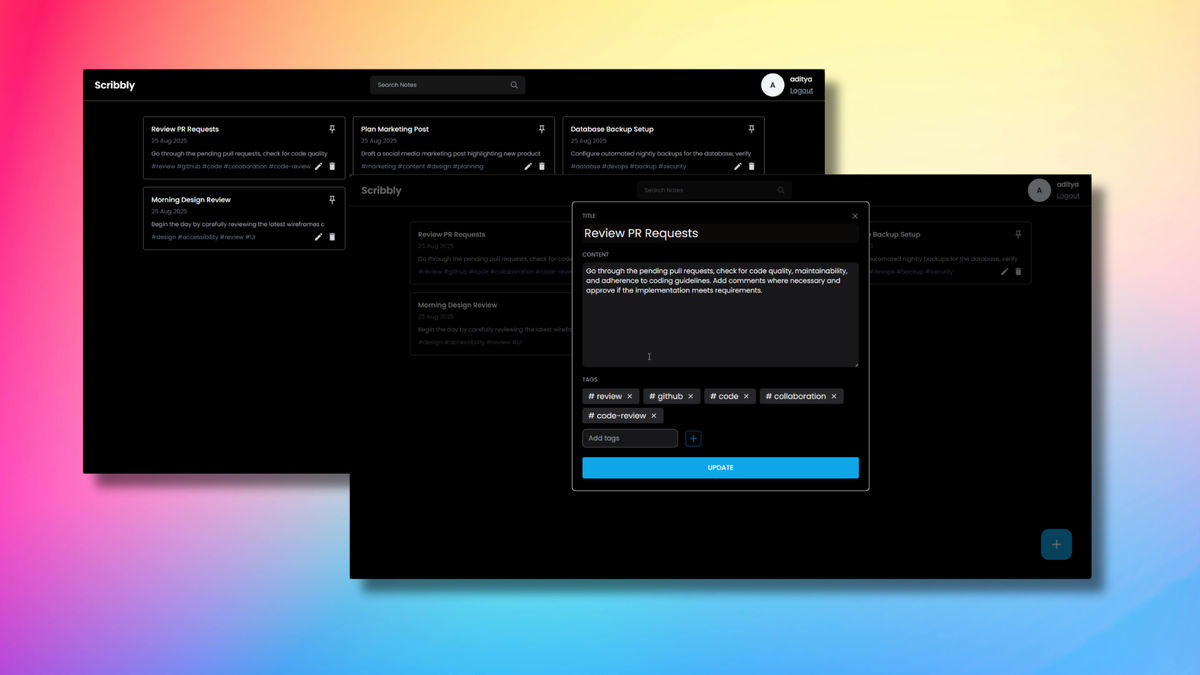Click the #marketing #content tags line on Marketing card

pyautogui.click(x=422, y=166)
